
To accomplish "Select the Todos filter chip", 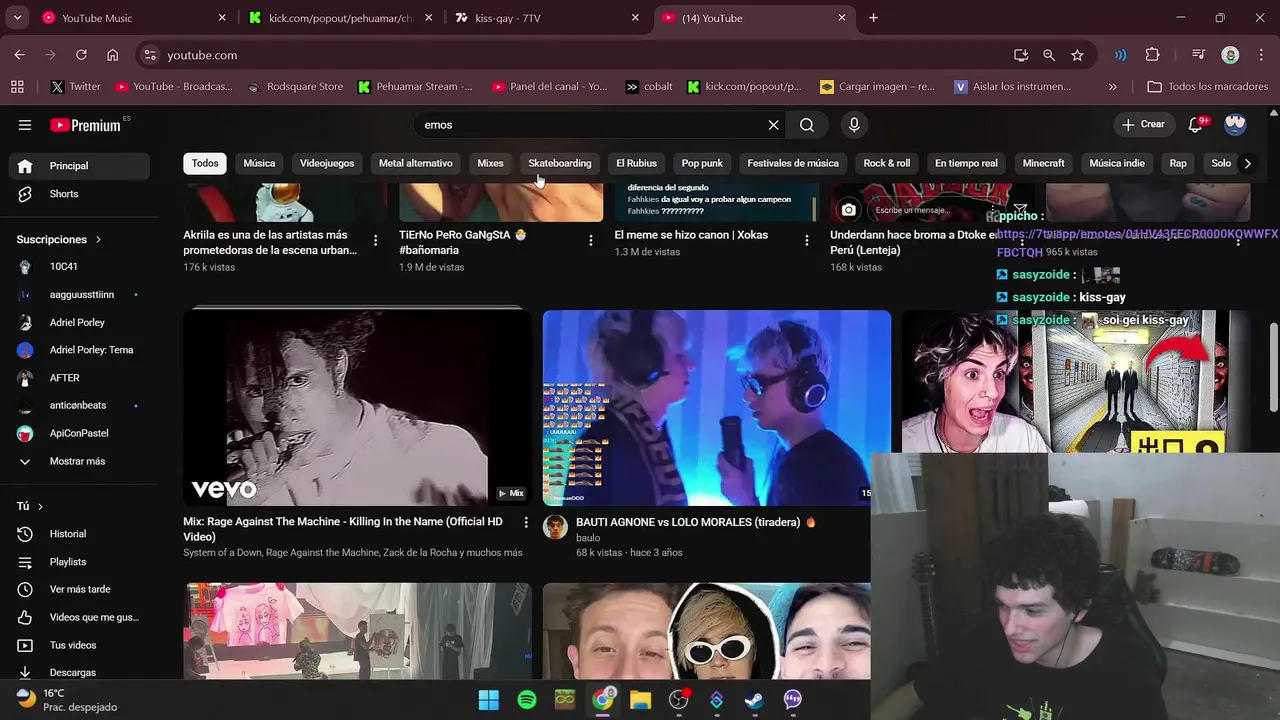I will coord(205,163).
